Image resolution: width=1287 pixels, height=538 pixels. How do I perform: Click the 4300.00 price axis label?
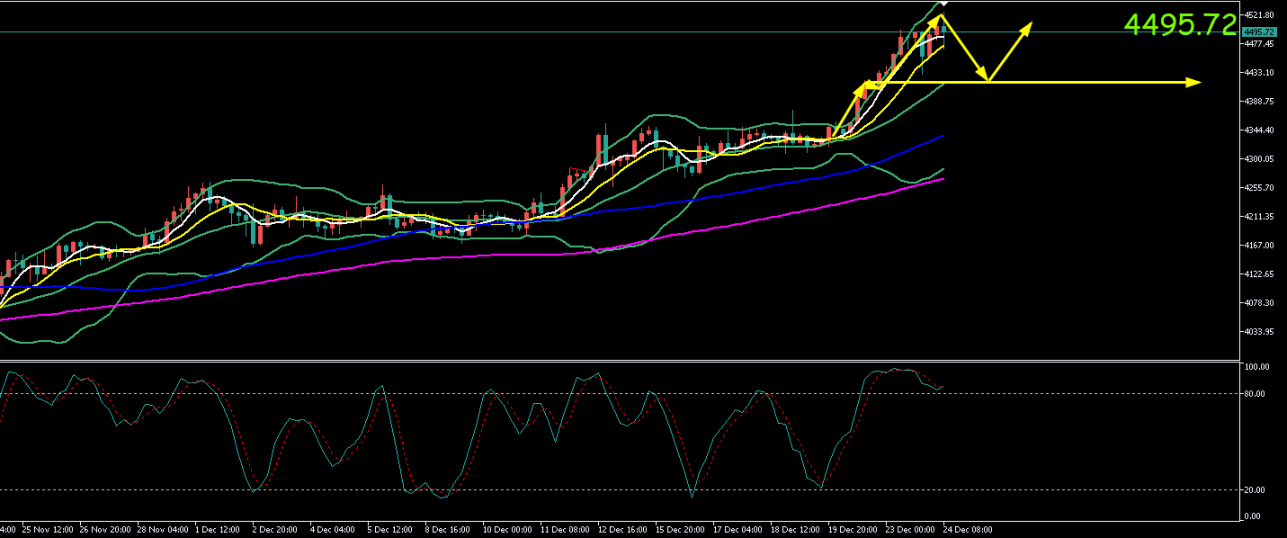click(x=1259, y=159)
